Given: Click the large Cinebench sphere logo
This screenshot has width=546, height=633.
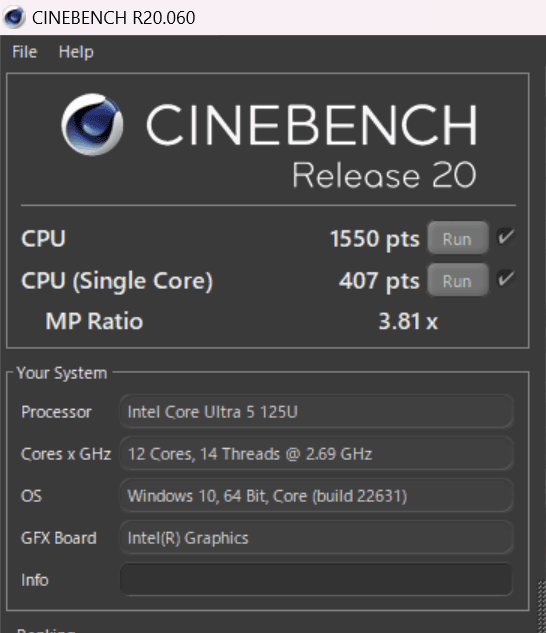Looking at the screenshot, I should click(x=92, y=124).
